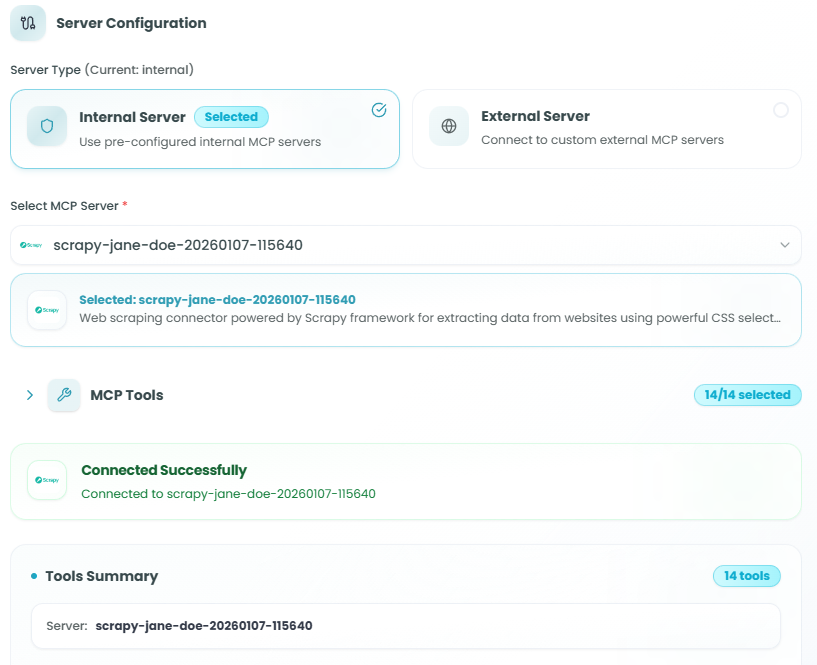
Task: Click the checkmark circle on Internal Server card
Action: click(x=379, y=110)
